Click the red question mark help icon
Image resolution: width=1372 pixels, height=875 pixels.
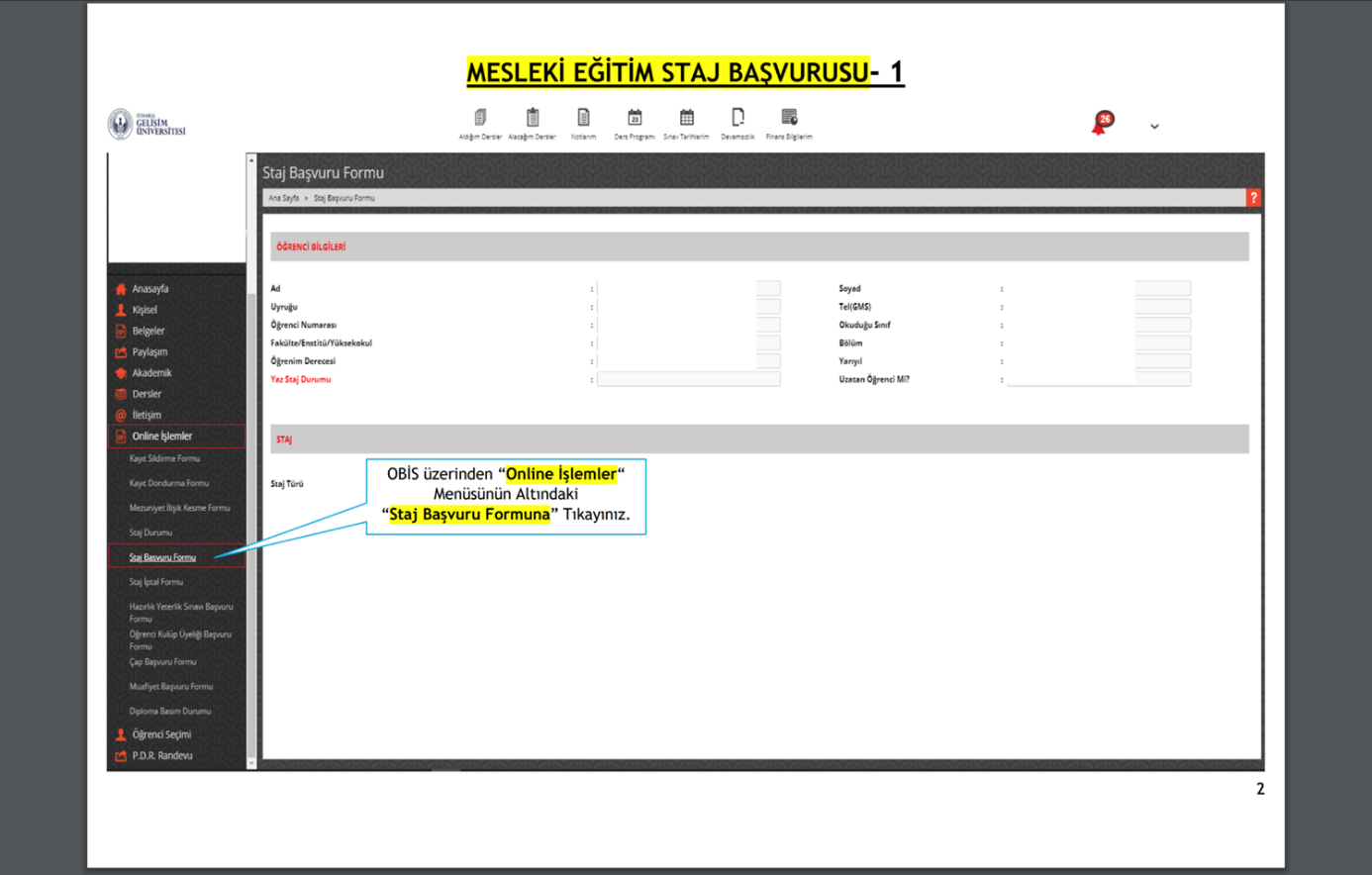[x=1253, y=198]
